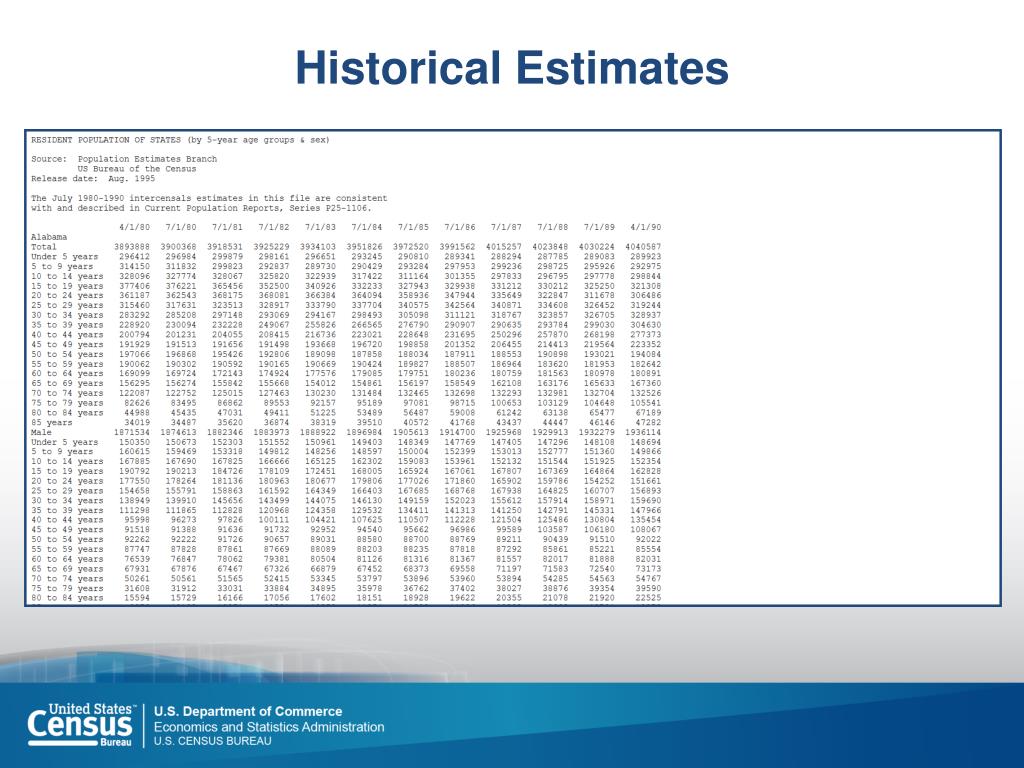Click the "7/1/83" column header
Viewport: 1024px width, 768px height.
pos(320,227)
